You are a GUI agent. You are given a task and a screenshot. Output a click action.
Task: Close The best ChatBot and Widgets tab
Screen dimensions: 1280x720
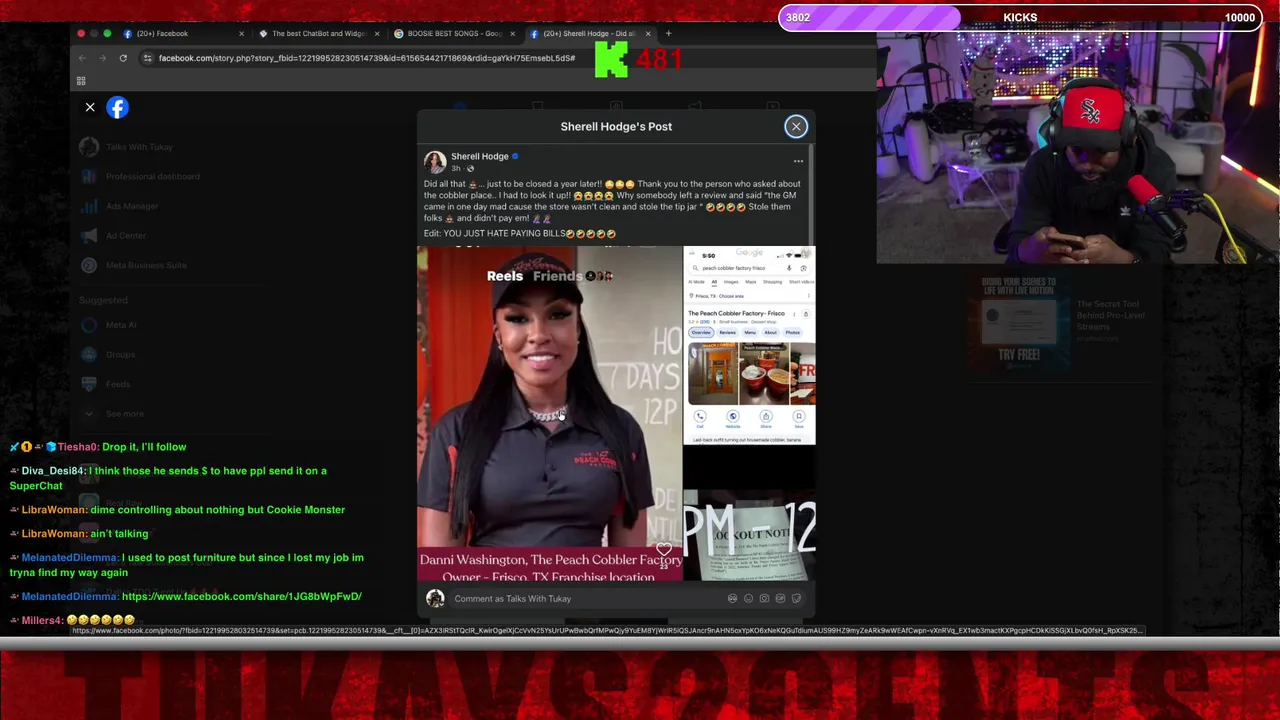(x=377, y=33)
